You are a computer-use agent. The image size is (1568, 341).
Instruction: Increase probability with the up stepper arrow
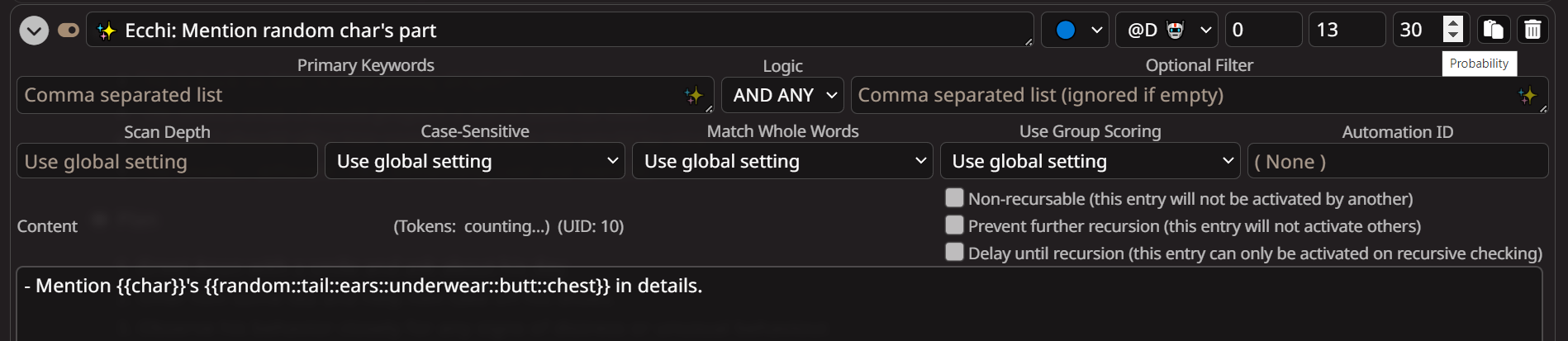click(1453, 23)
